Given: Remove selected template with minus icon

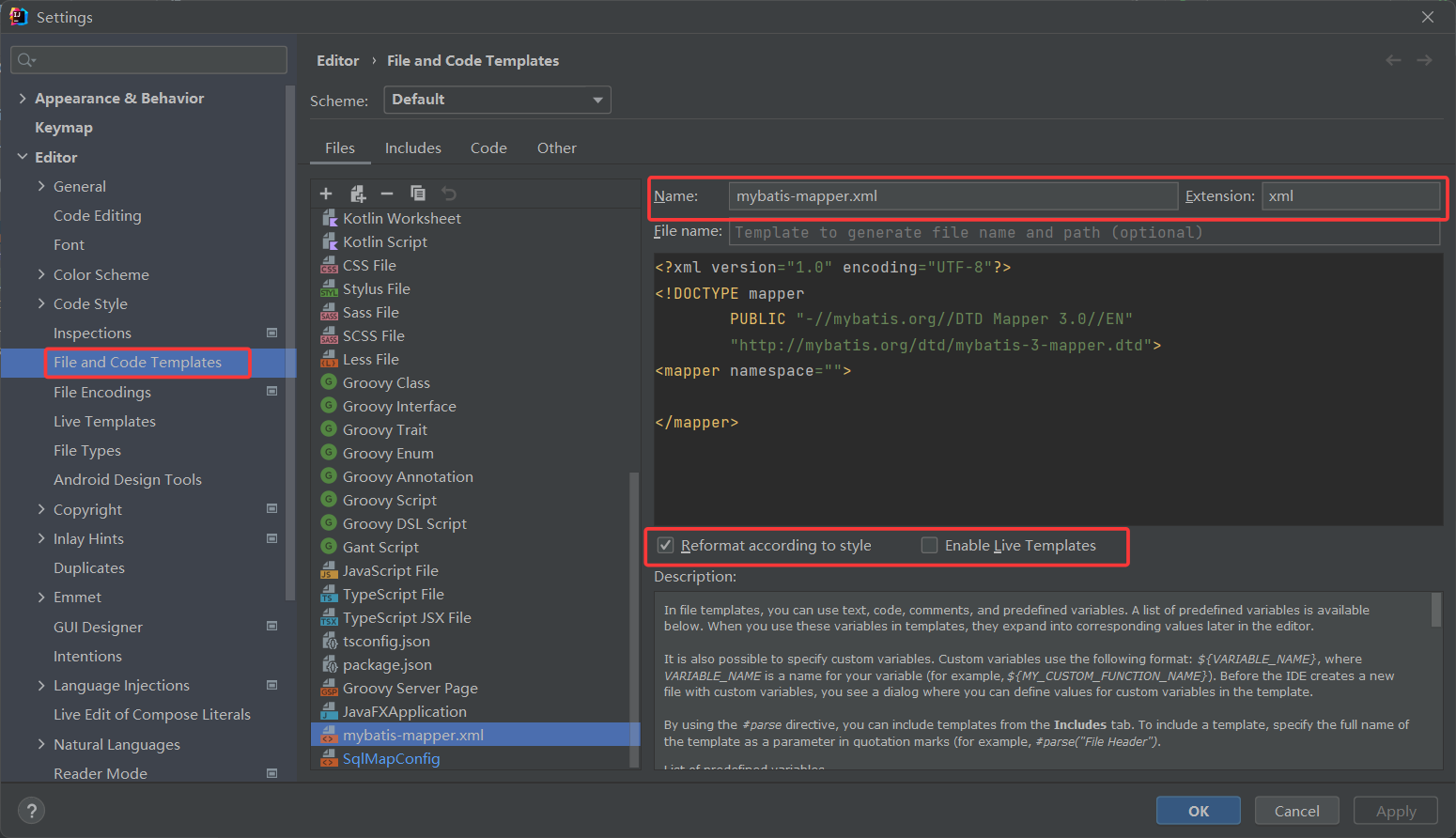Looking at the screenshot, I should (x=387, y=194).
